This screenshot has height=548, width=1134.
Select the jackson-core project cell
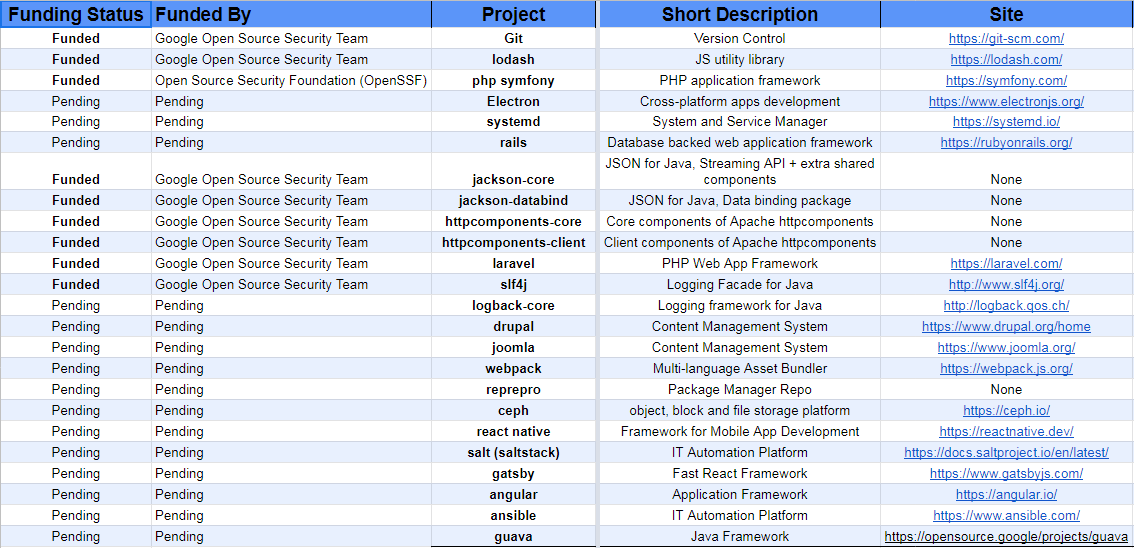click(x=513, y=171)
